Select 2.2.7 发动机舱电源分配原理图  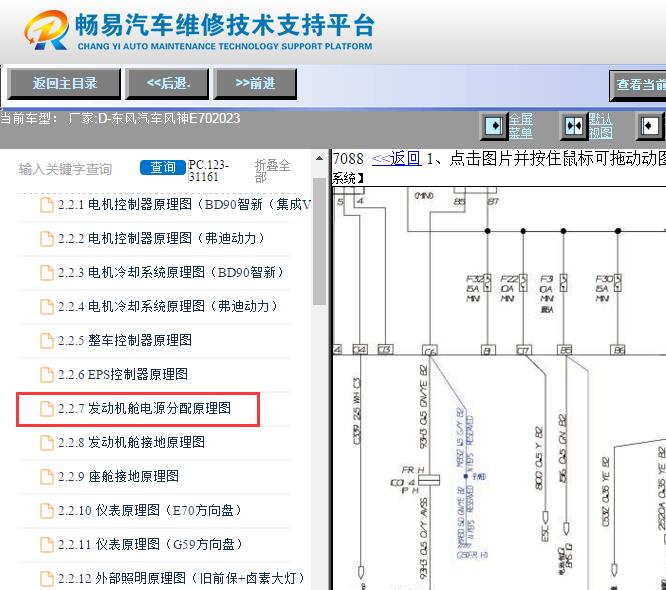pos(144,408)
